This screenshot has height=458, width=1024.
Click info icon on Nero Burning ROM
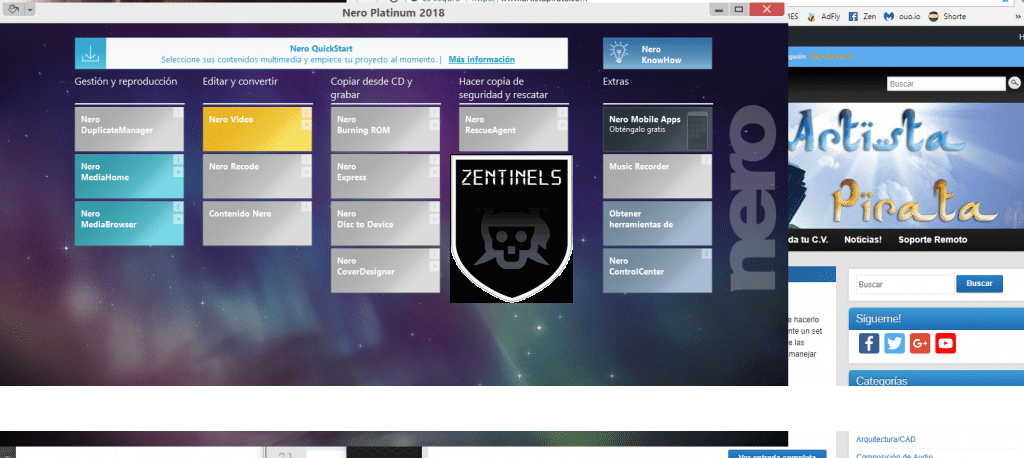pyautogui.click(x=434, y=112)
